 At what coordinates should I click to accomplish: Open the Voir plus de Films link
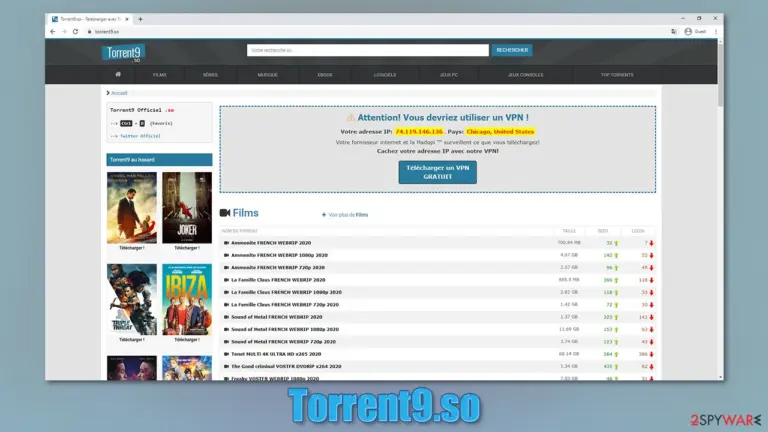point(345,215)
